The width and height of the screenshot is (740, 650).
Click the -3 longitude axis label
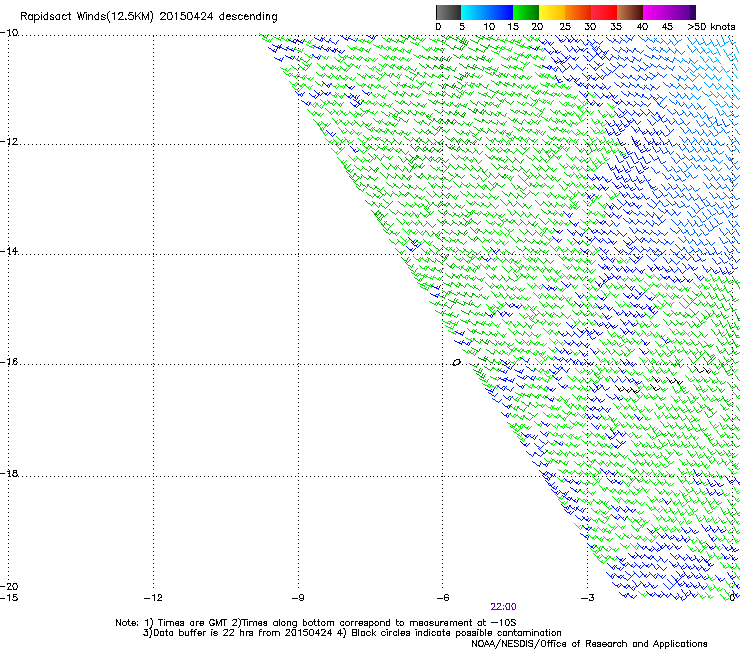pyautogui.click(x=587, y=598)
